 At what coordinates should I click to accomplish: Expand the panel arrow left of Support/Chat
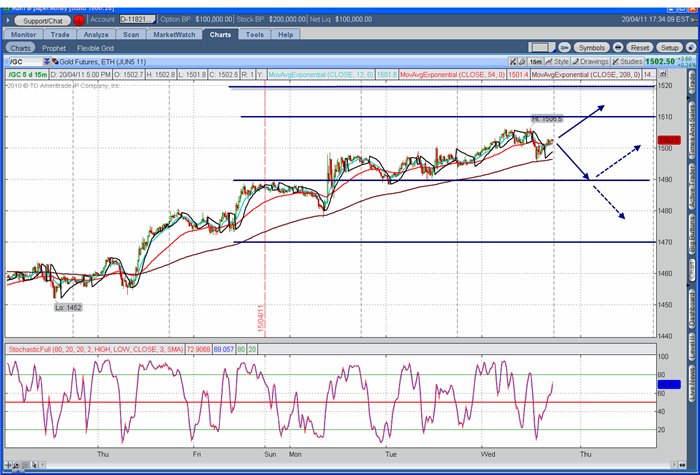tap(8, 20)
